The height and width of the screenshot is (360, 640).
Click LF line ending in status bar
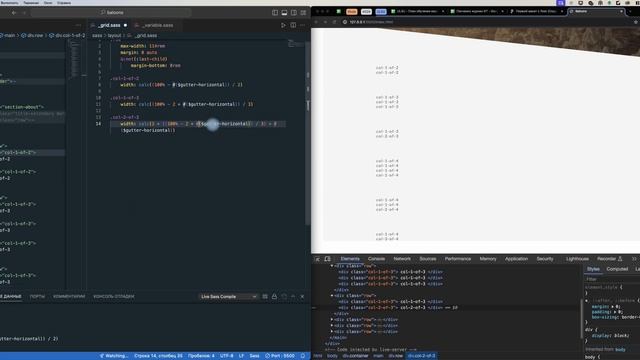pyautogui.click(x=241, y=356)
